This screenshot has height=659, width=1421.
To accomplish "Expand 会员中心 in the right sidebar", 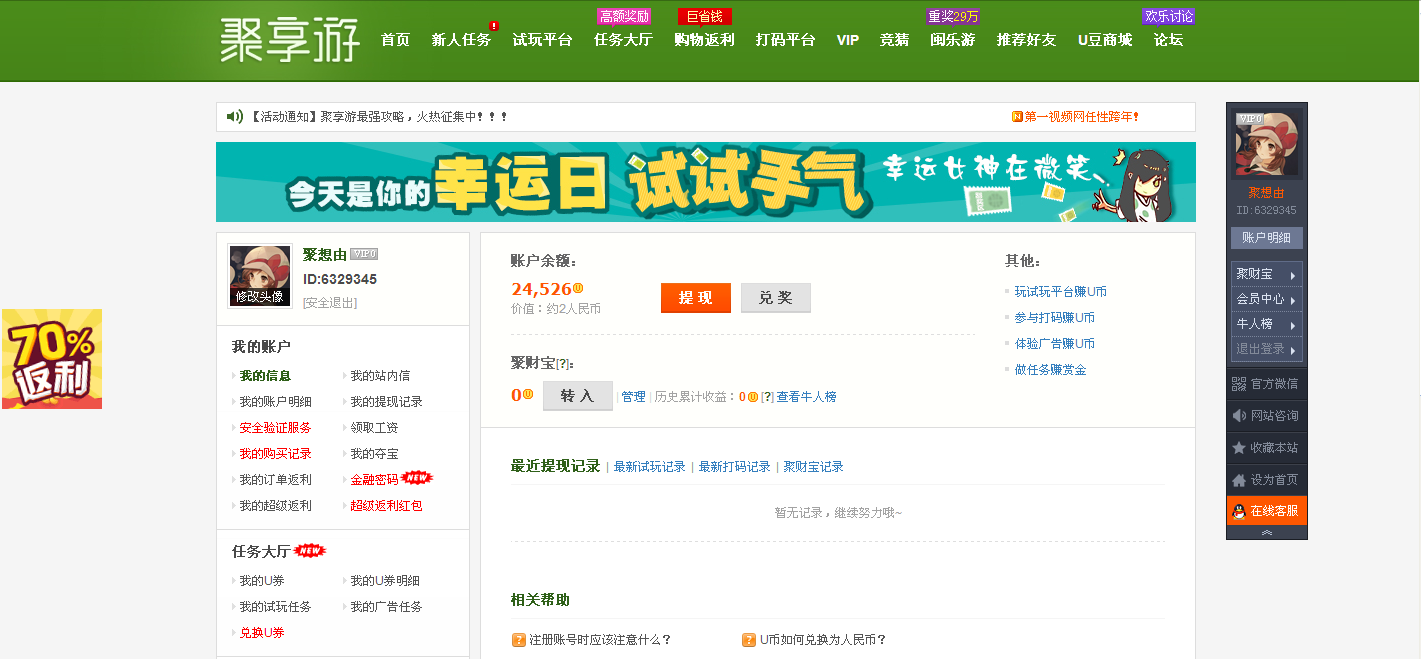I will (x=1266, y=300).
